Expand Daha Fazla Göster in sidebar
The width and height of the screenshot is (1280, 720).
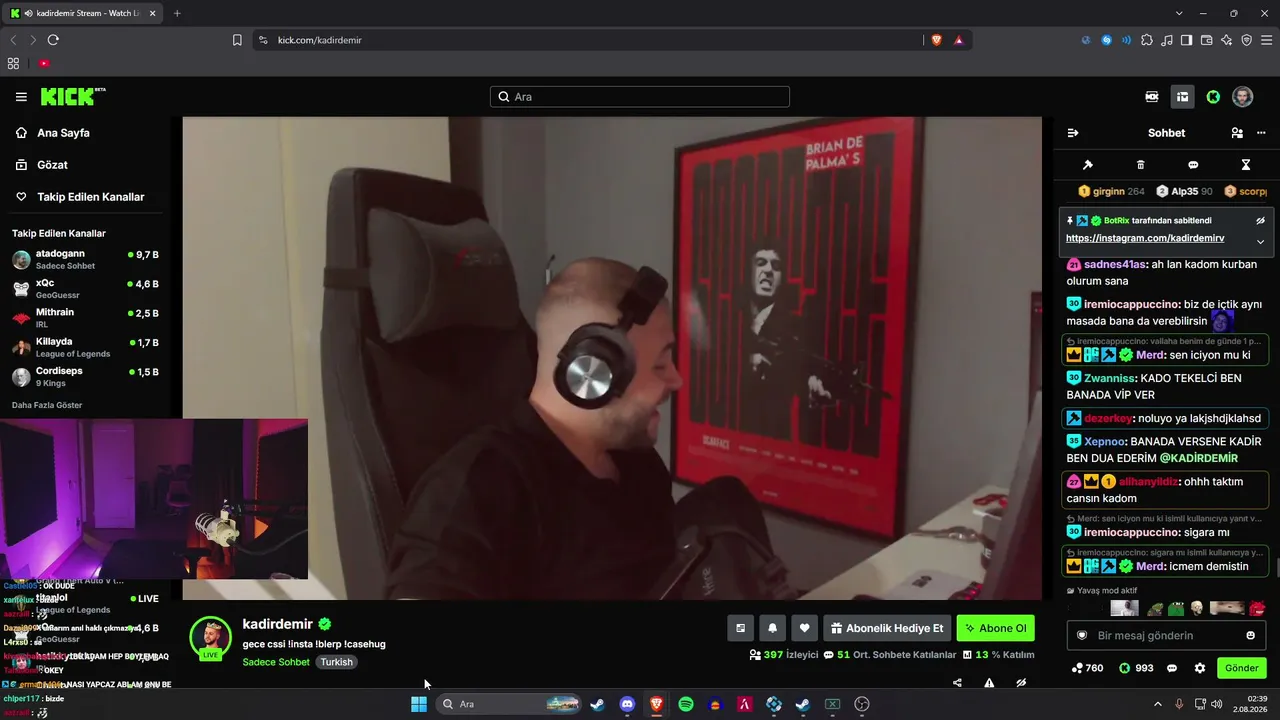47,405
